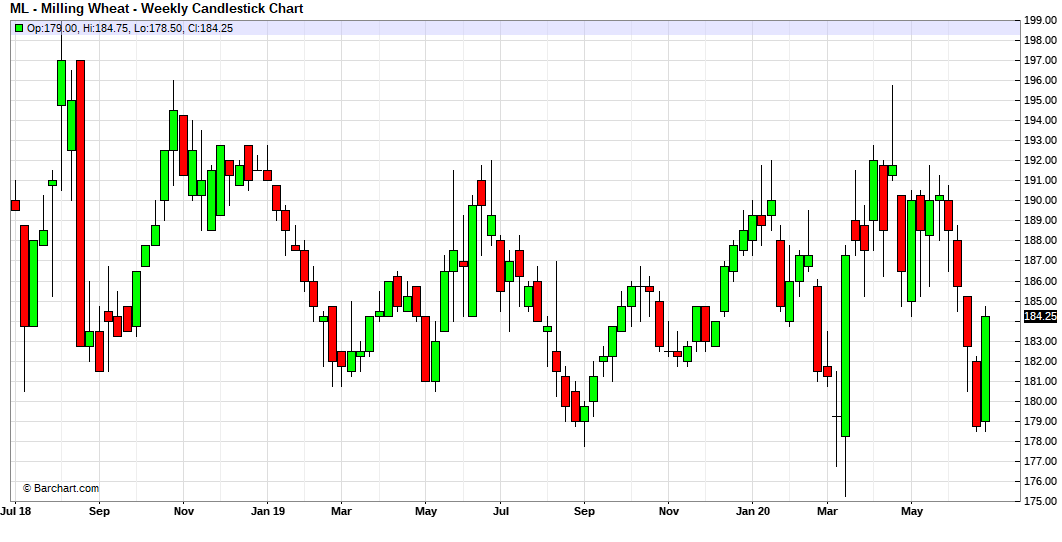Open the Barchart.com copyright link
The height and width of the screenshot is (542, 1062).
click(x=61, y=488)
